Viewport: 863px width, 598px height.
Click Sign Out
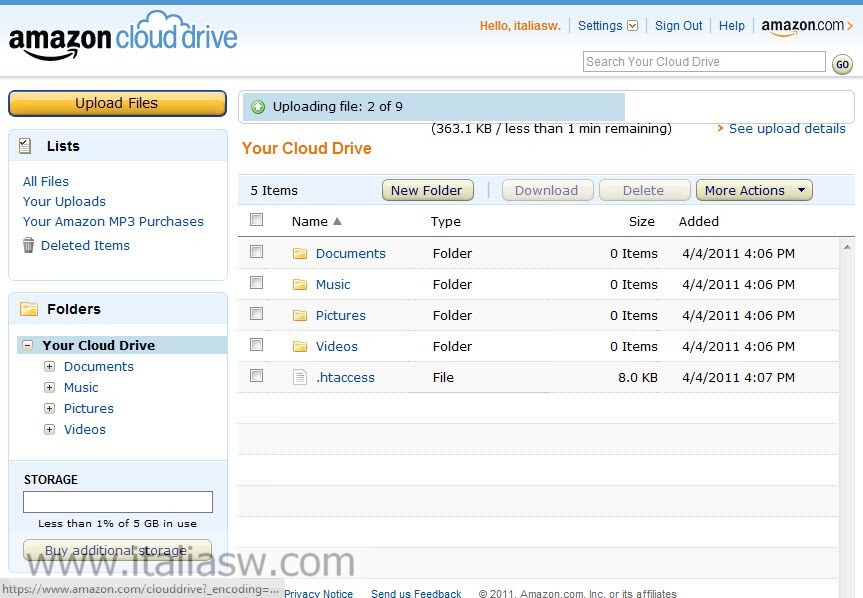pos(678,26)
